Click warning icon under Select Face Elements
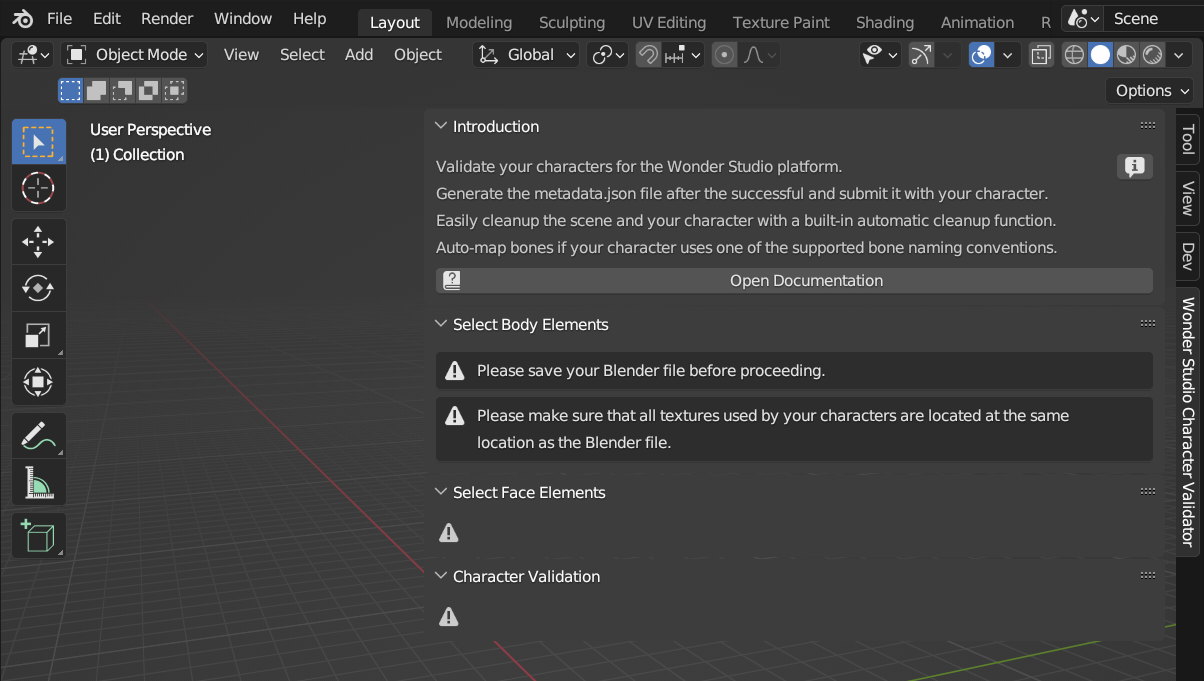This screenshot has width=1204, height=681. [449, 533]
